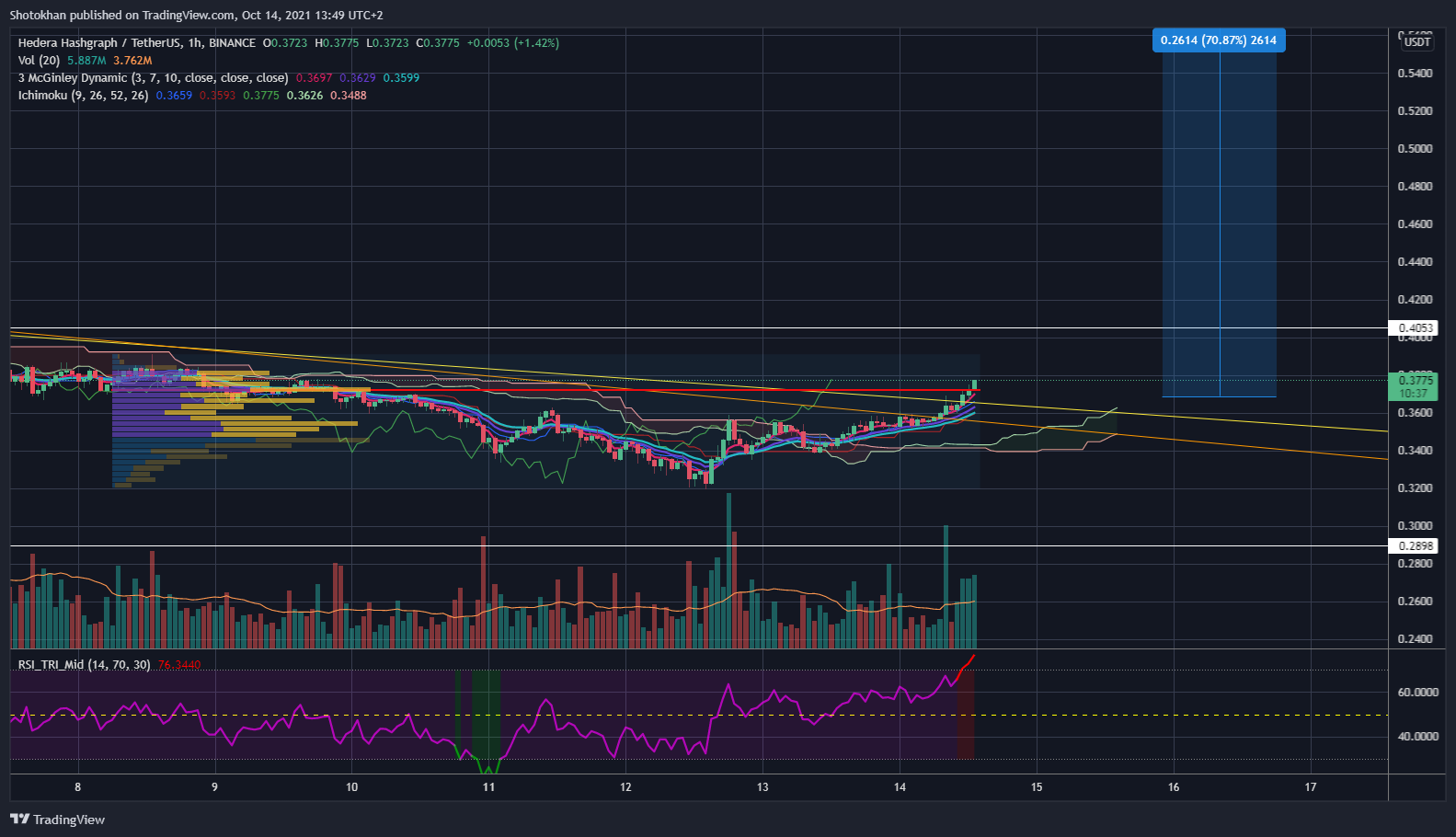Viewport: 1456px width, 837px height.
Task: Click the 60.0000 RSI axis label
Action: click(1418, 693)
